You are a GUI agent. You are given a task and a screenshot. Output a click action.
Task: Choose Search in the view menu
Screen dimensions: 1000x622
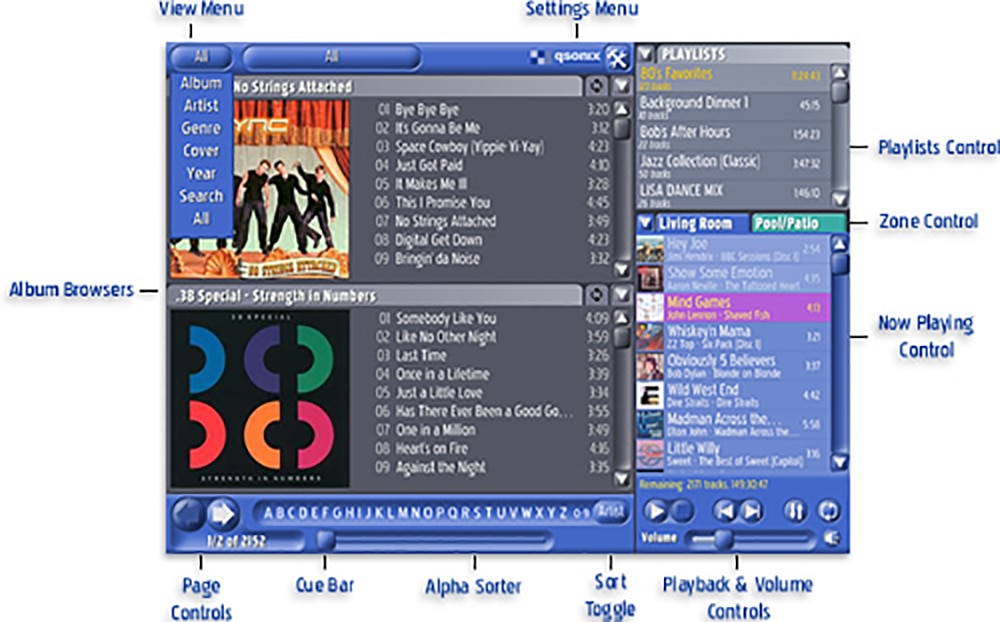pos(201,196)
